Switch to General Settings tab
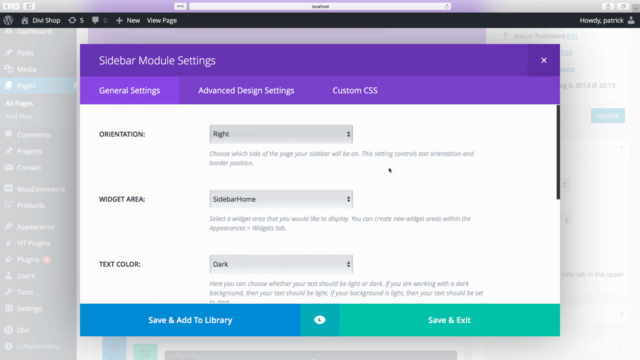640x360 pixels. click(x=129, y=90)
